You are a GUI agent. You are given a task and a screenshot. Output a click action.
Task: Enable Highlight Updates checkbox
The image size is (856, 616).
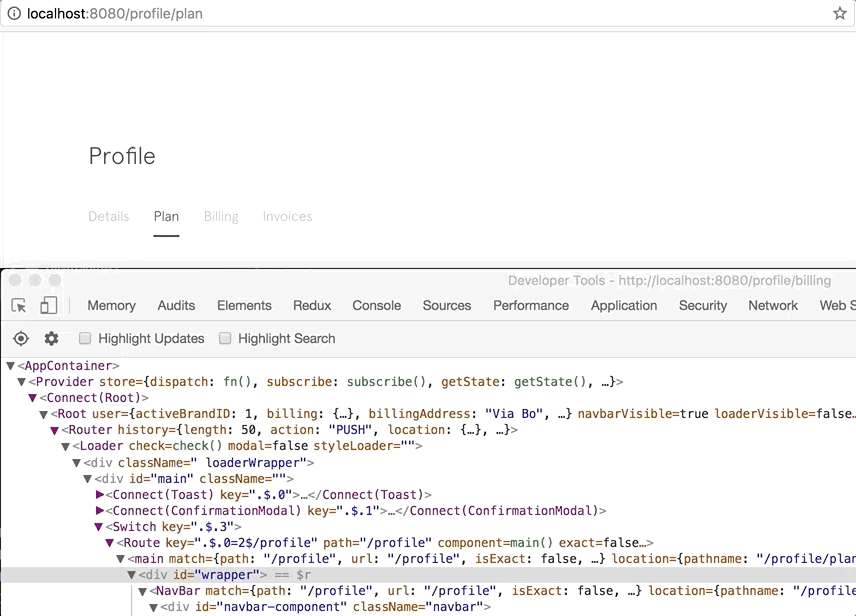(x=85, y=338)
